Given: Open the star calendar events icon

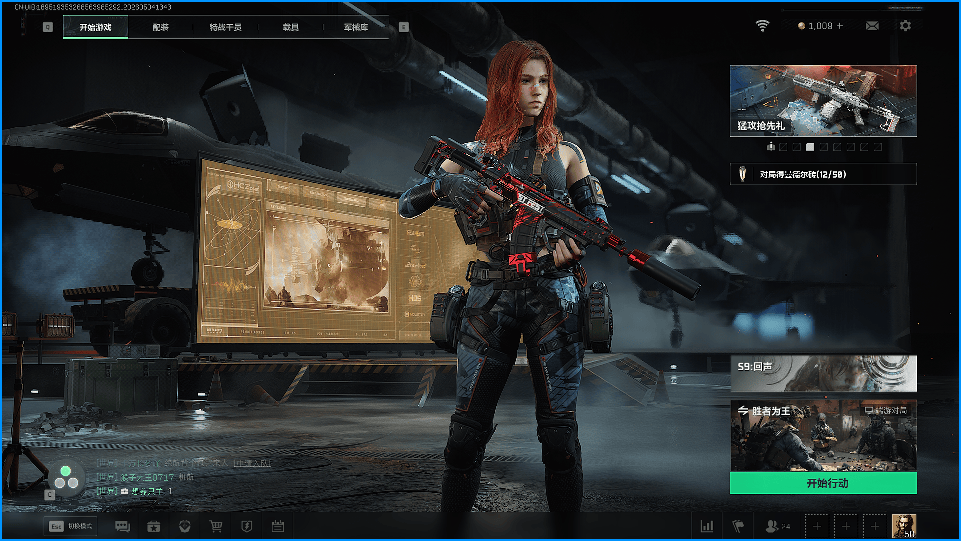Looking at the screenshot, I should tap(153, 526).
